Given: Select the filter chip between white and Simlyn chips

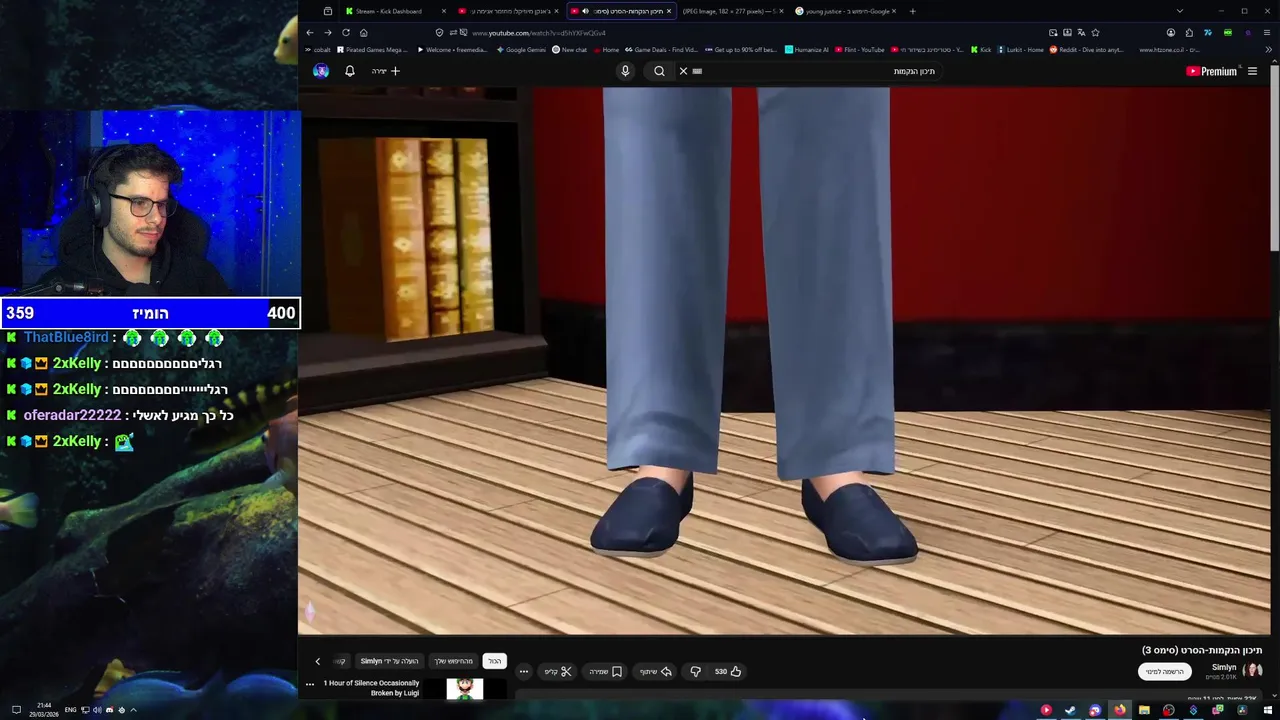Looking at the screenshot, I should point(453,661).
